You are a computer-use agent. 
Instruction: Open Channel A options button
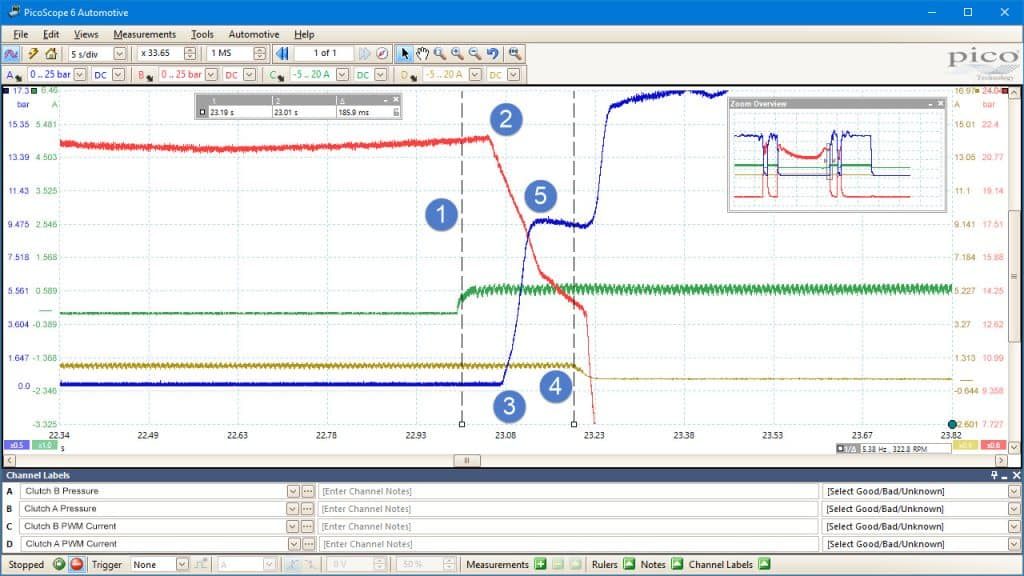[14, 75]
